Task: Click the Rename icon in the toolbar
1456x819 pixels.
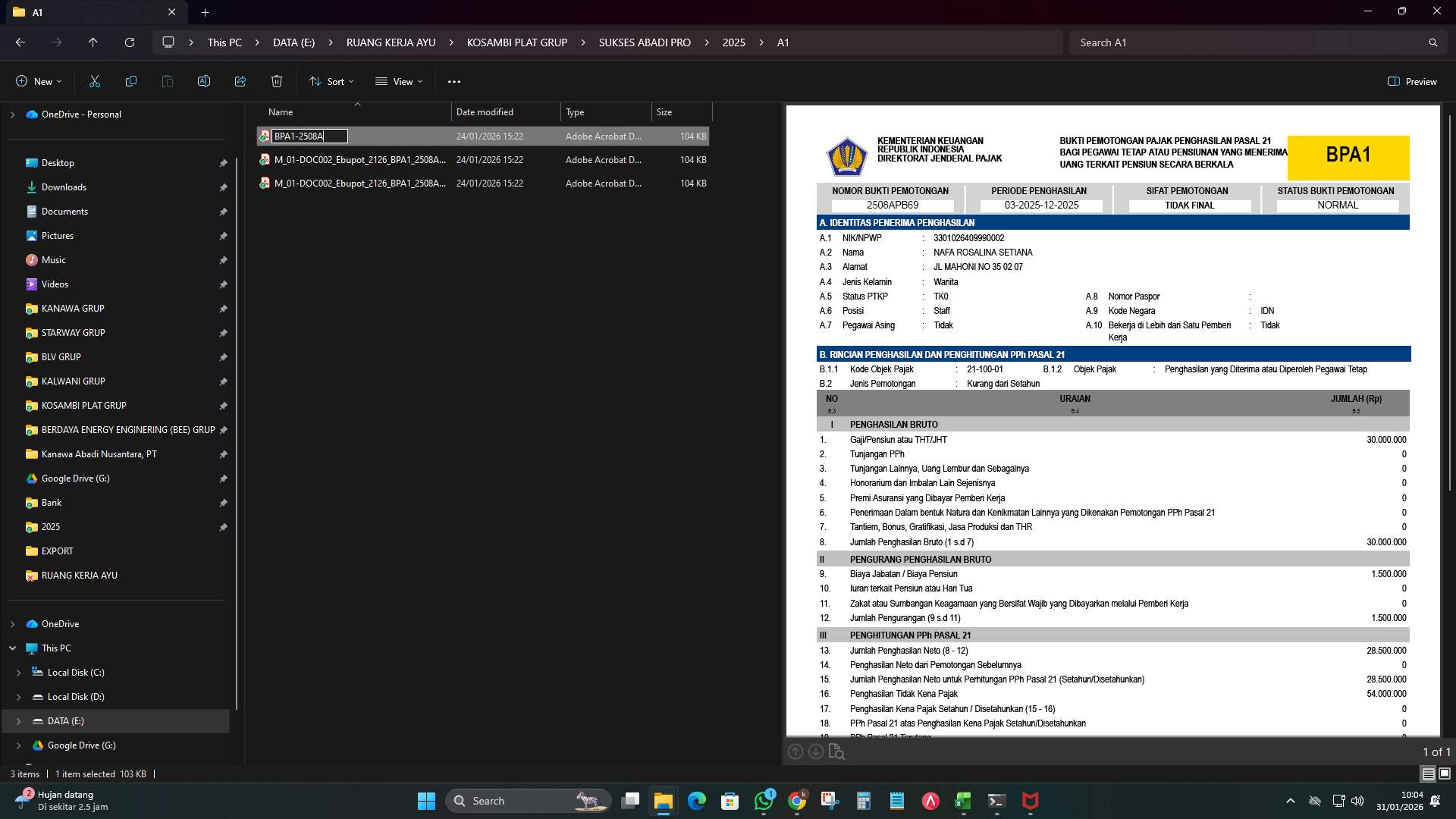Action: [203, 81]
